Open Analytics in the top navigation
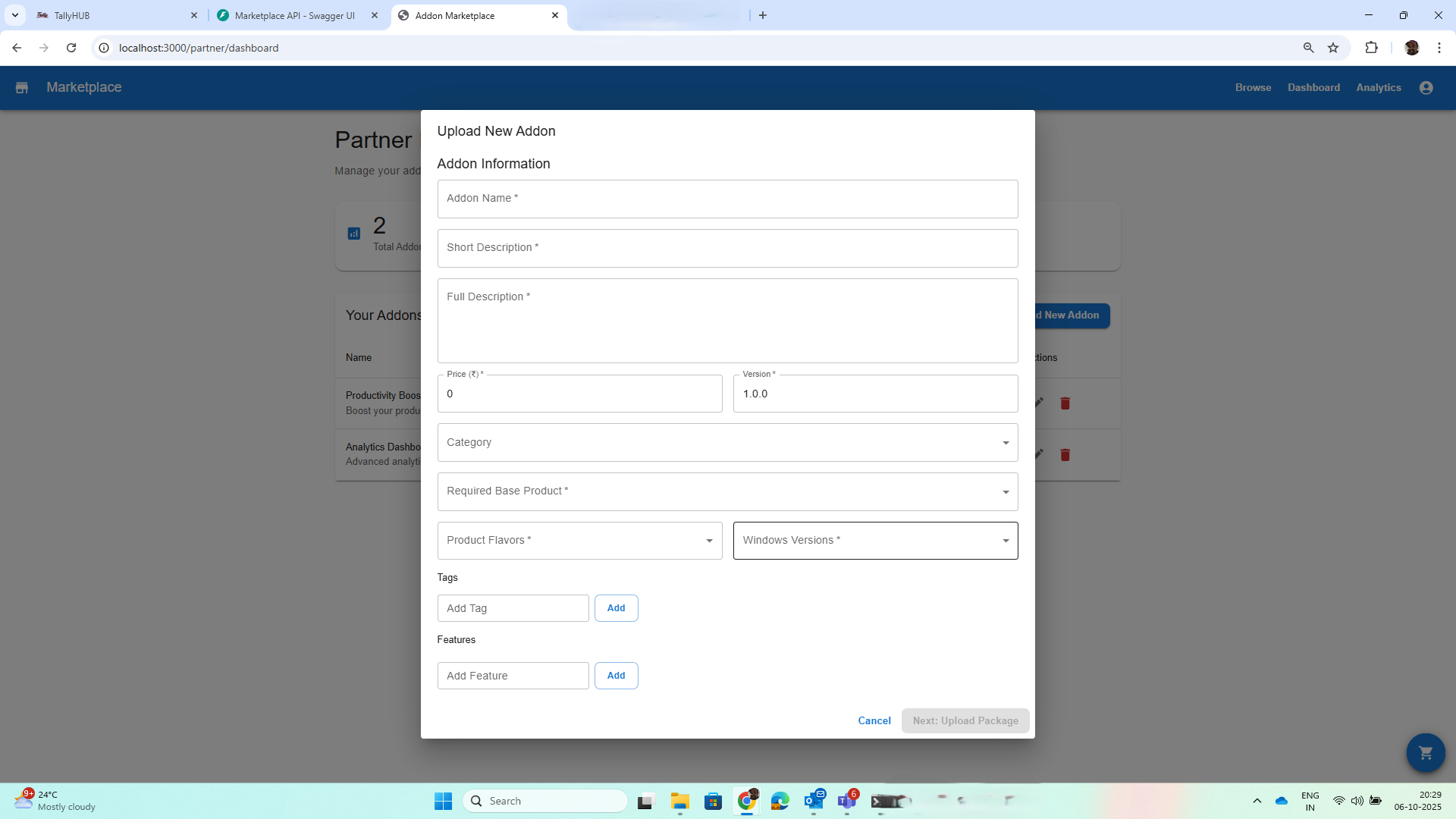This screenshot has width=1456, height=819. 1378,88
